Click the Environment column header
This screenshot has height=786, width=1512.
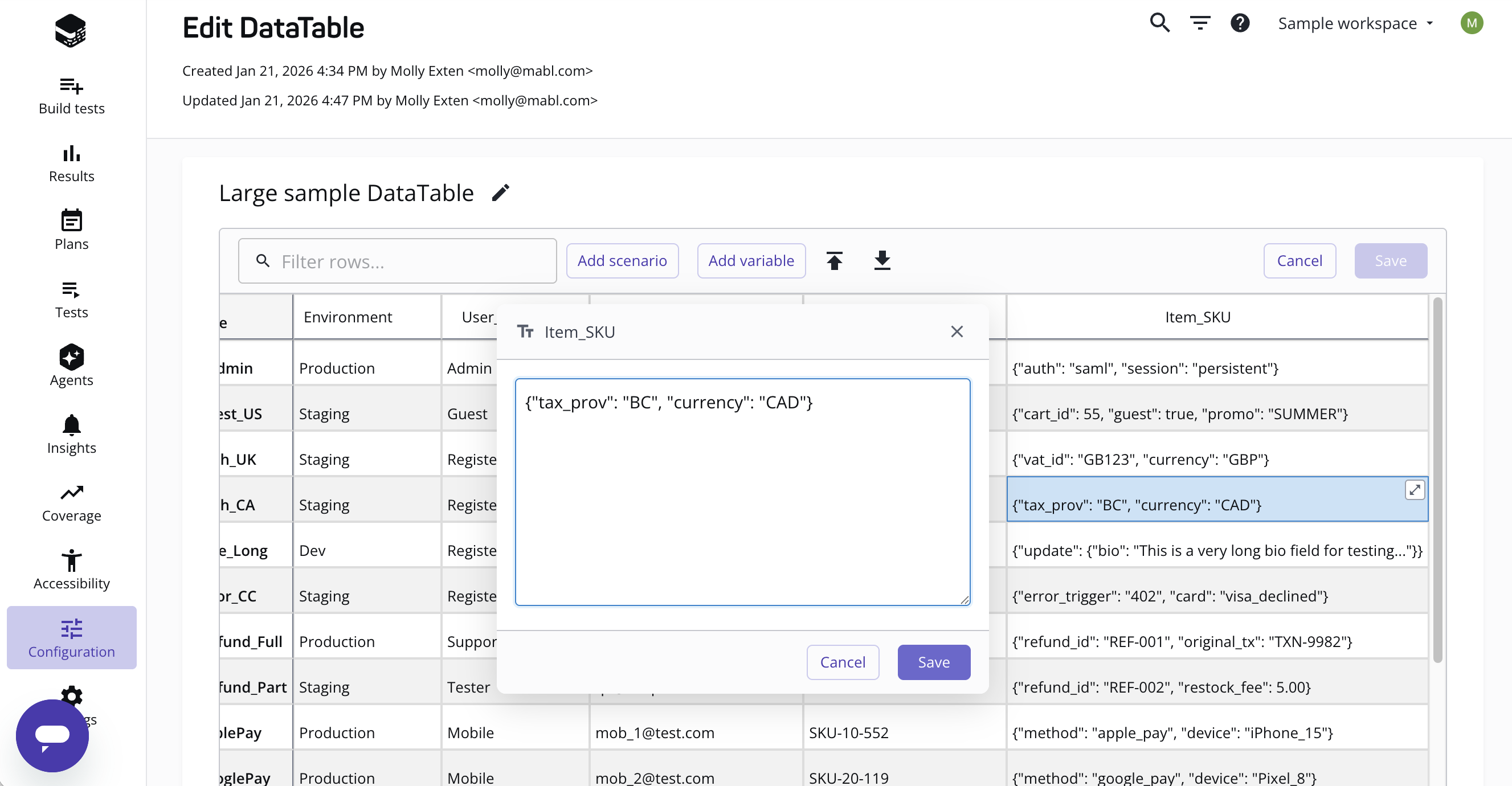[x=367, y=317]
